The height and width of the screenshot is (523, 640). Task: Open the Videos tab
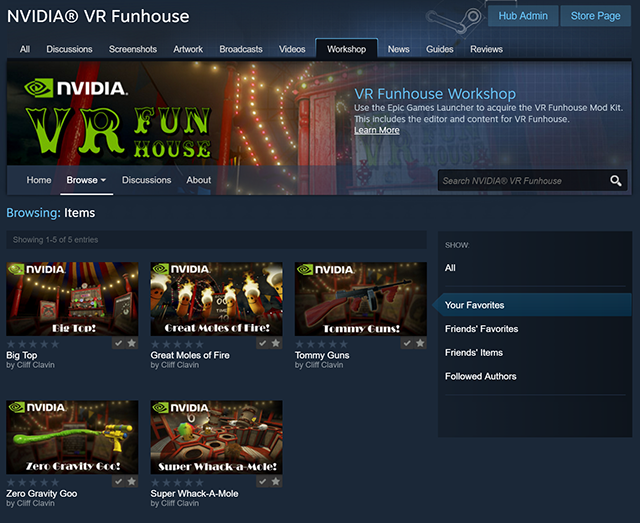coord(292,49)
